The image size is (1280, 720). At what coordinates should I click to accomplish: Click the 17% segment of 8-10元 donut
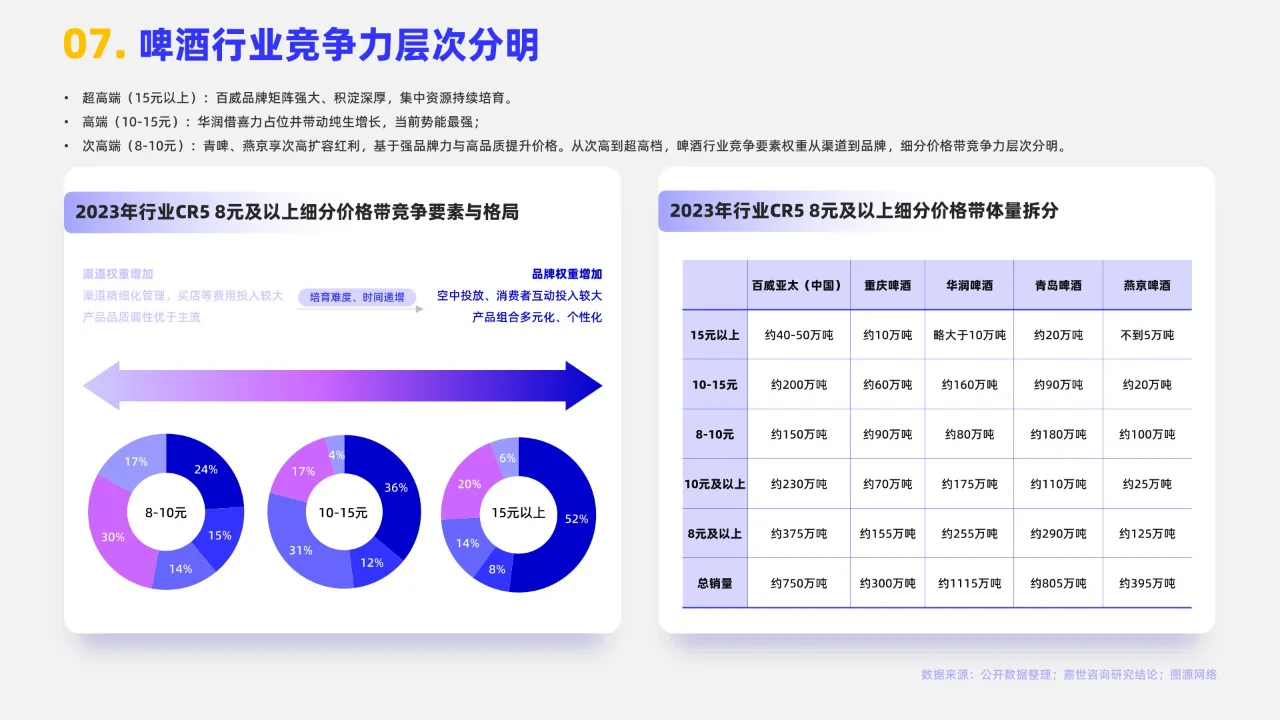tap(136, 462)
